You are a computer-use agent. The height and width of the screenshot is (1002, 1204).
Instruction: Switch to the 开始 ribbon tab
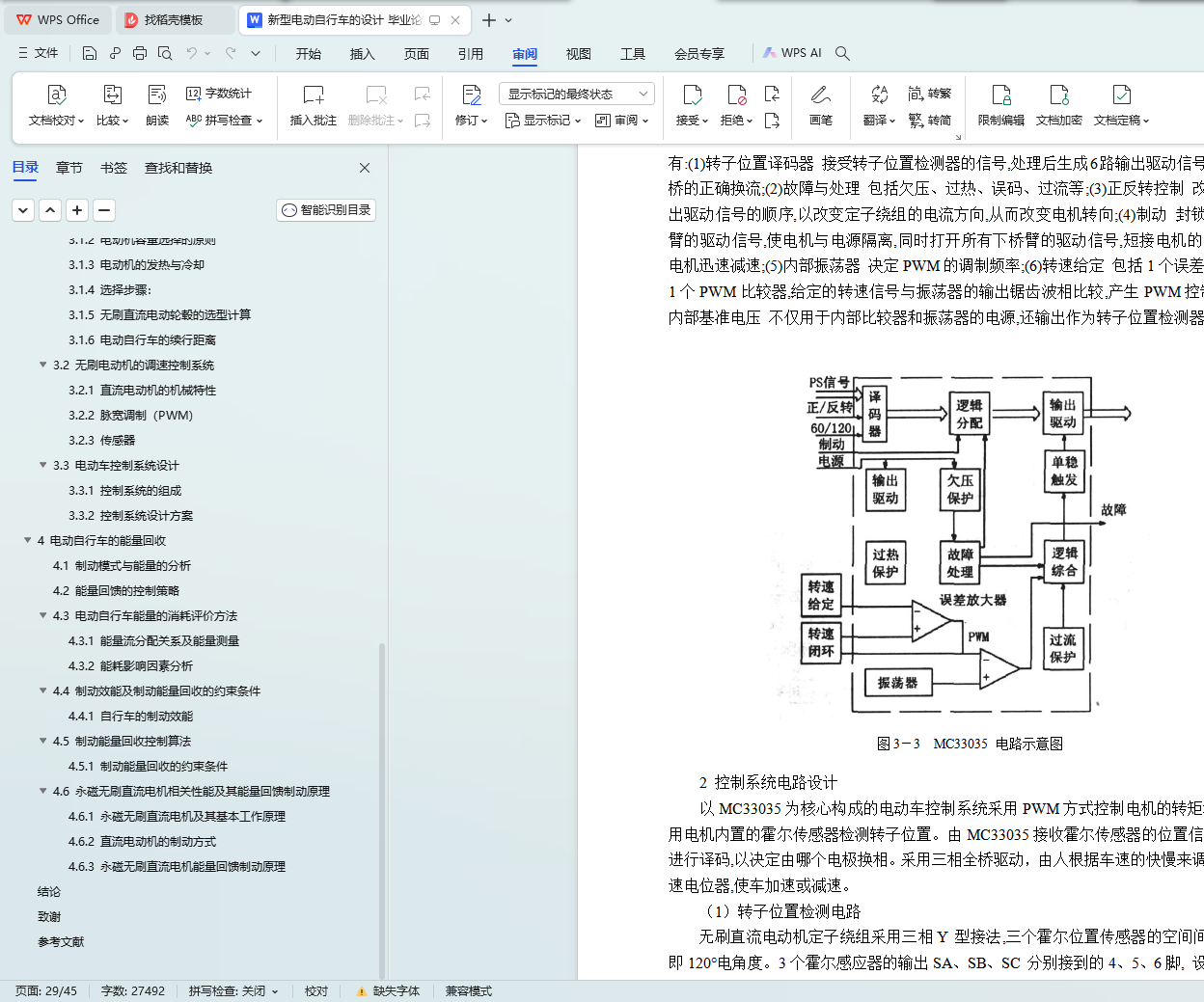point(309,54)
